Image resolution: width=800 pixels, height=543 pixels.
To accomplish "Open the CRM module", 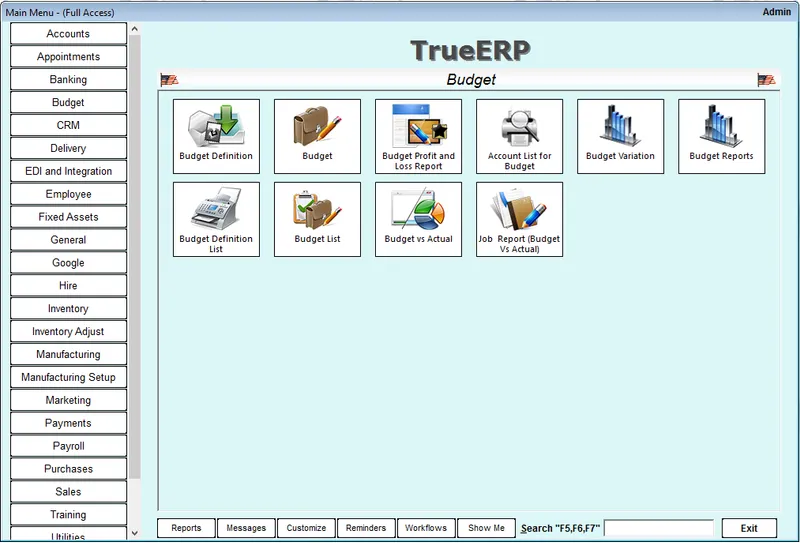I will (x=68, y=126).
